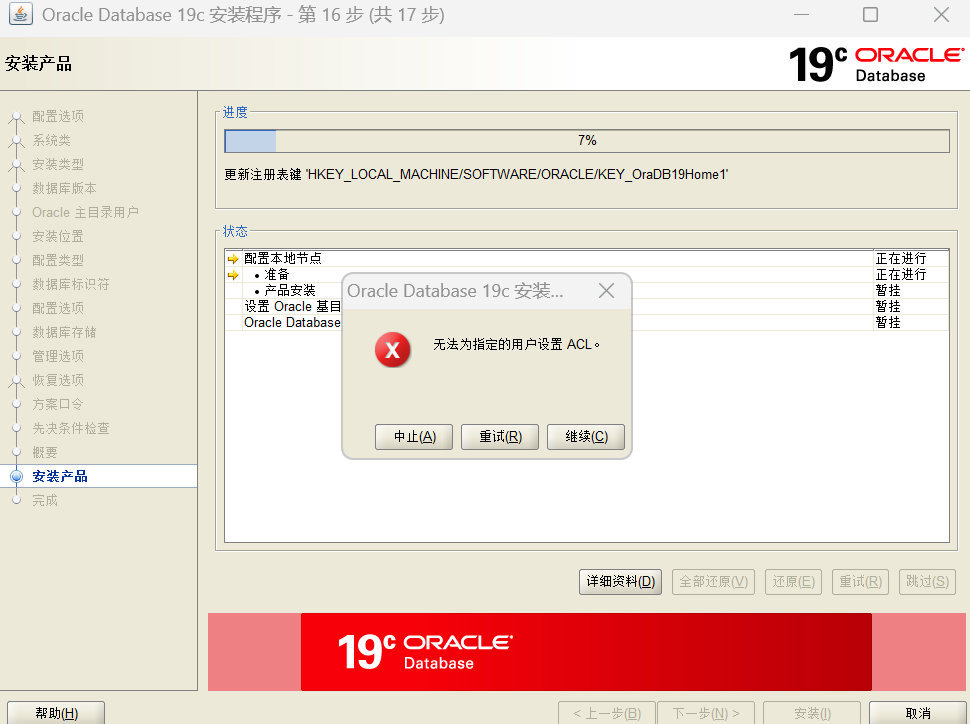The height and width of the screenshot is (724, 970).
Task: Abort installation with 中止(A) button
Action: [414, 437]
